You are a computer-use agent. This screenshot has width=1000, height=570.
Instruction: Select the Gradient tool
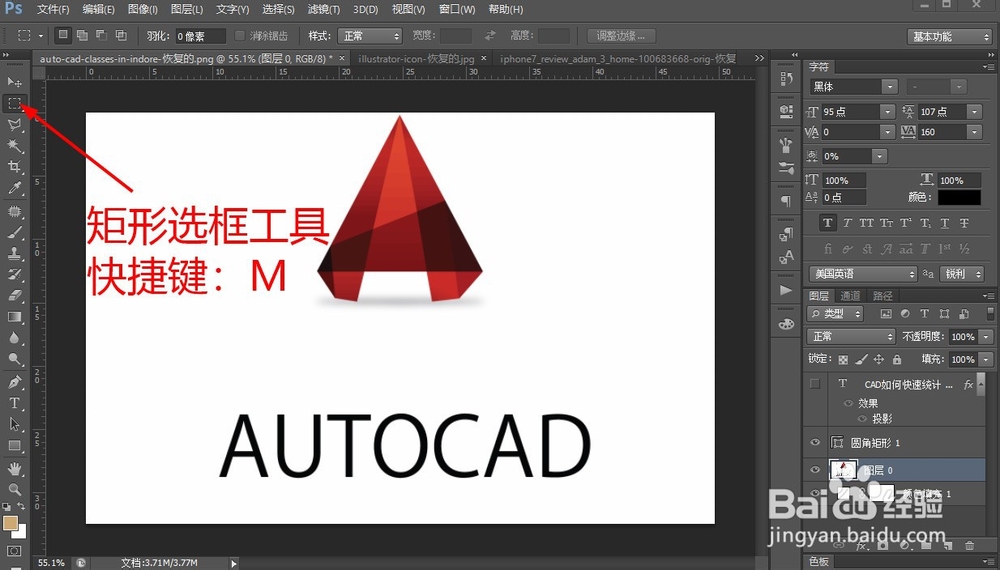14,317
